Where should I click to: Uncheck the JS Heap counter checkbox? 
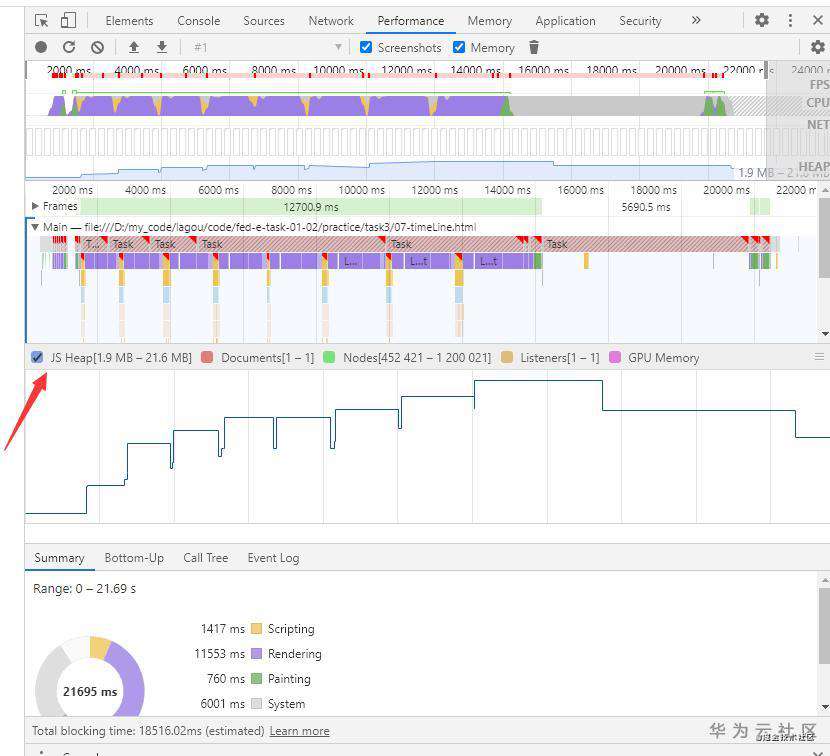pos(37,357)
